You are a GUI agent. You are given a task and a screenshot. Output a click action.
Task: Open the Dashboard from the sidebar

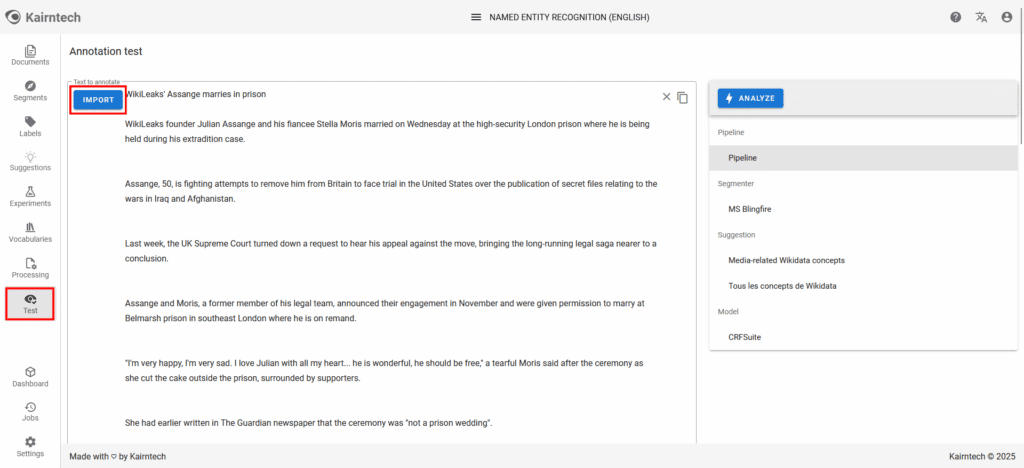[30, 377]
